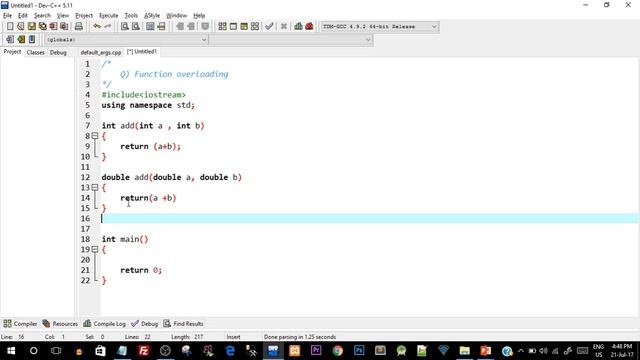The image size is (640, 360).
Task: Open the Project menu
Action: [x=84, y=16]
